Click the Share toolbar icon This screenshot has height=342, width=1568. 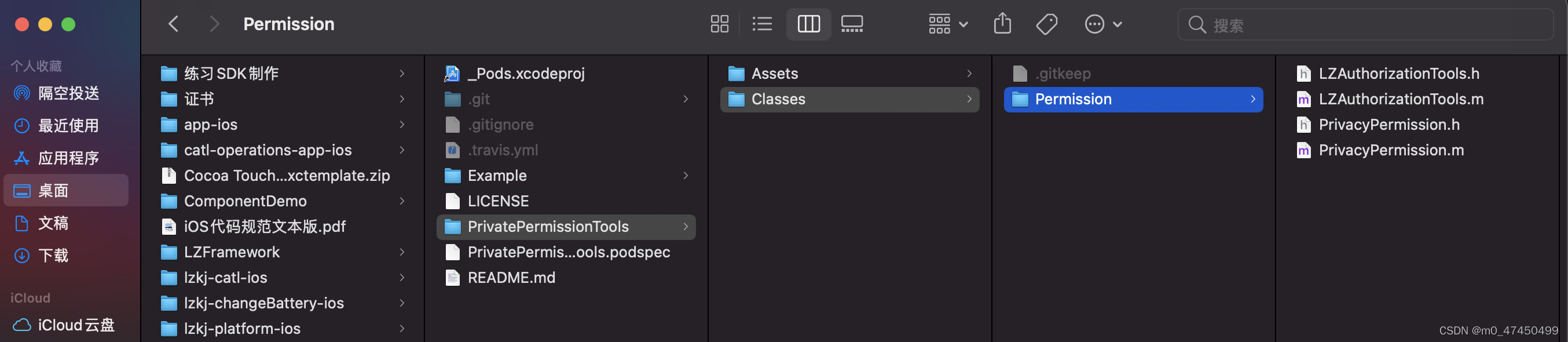click(1002, 24)
